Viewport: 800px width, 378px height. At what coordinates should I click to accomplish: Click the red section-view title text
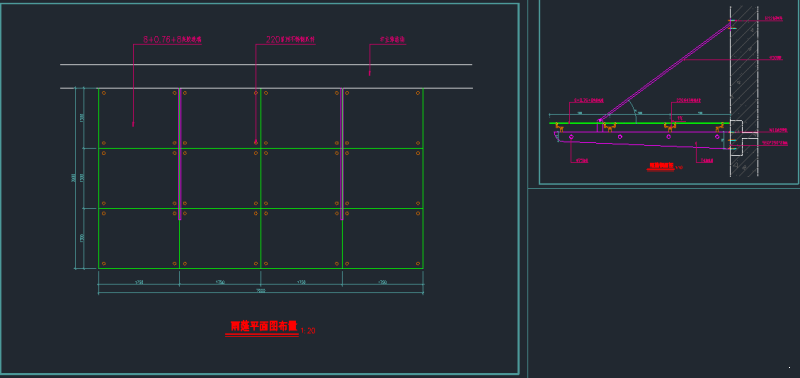pos(661,166)
